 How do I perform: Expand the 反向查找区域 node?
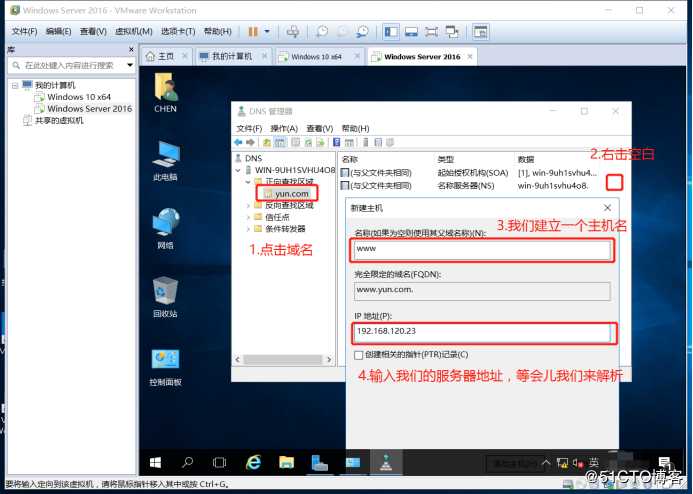click(x=248, y=205)
